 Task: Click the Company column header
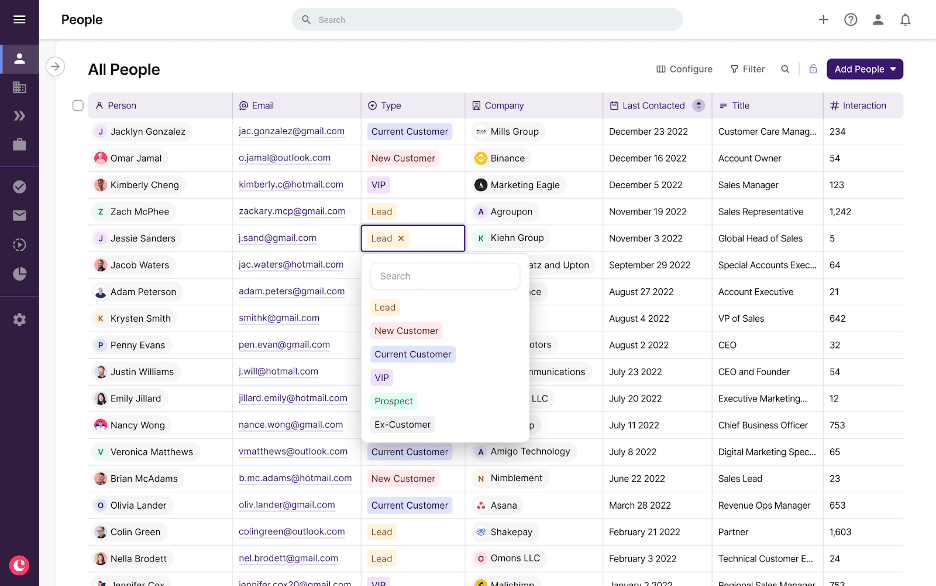534,106
